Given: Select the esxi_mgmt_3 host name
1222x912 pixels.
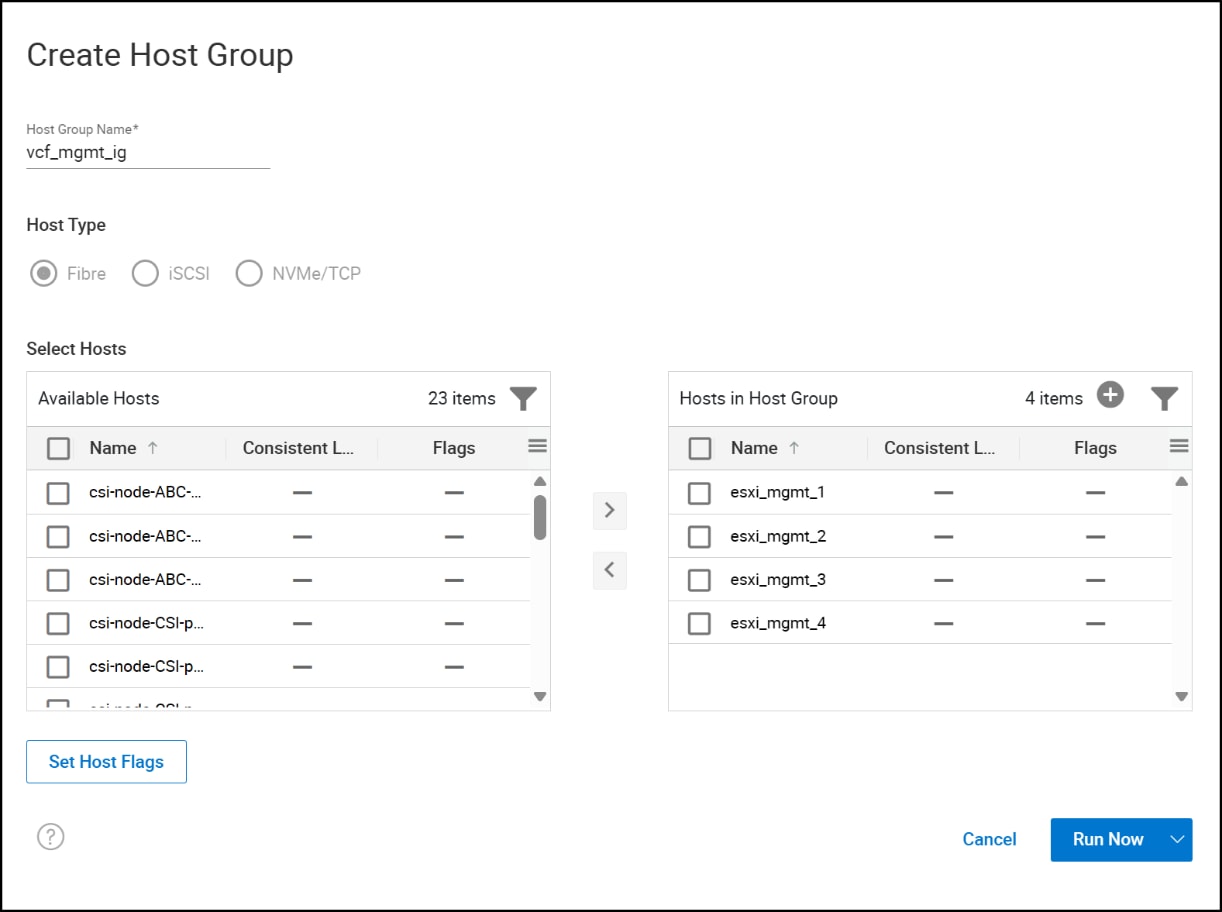Looking at the screenshot, I should coord(778,580).
